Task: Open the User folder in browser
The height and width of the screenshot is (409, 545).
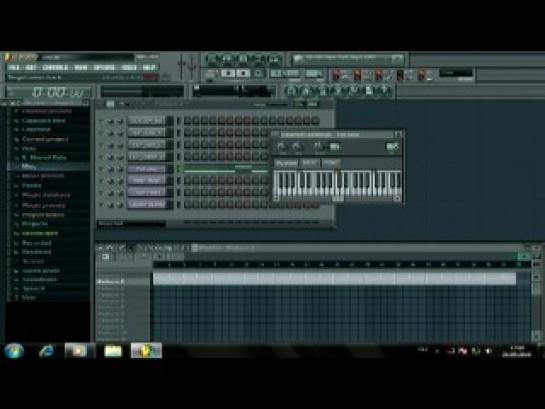Action: coord(29,297)
